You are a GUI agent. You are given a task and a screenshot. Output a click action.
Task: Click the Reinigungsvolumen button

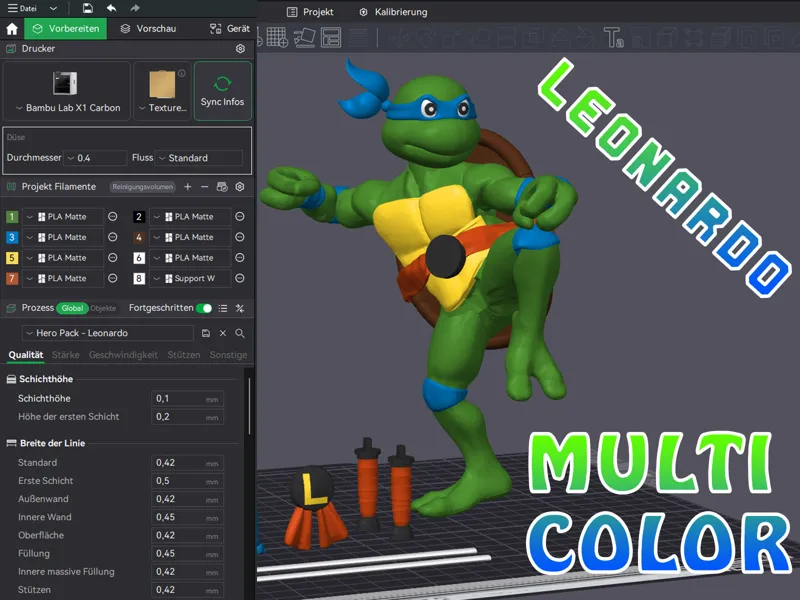coord(142,187)
